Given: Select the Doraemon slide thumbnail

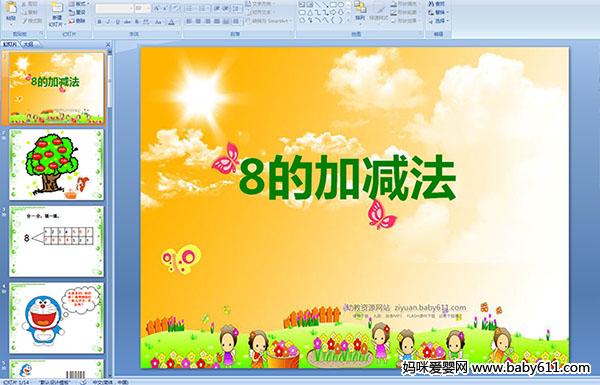Looking at the screenshot, I should (x=56, y=318).
